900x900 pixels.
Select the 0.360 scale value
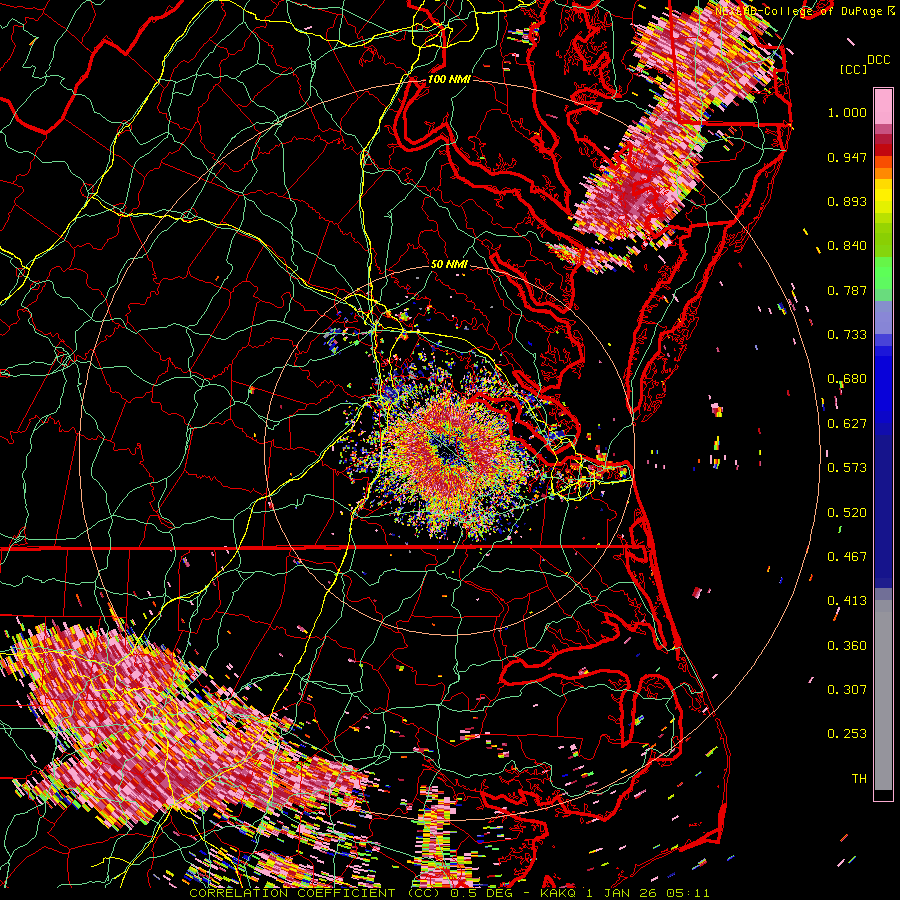click(x=847, y=646)
